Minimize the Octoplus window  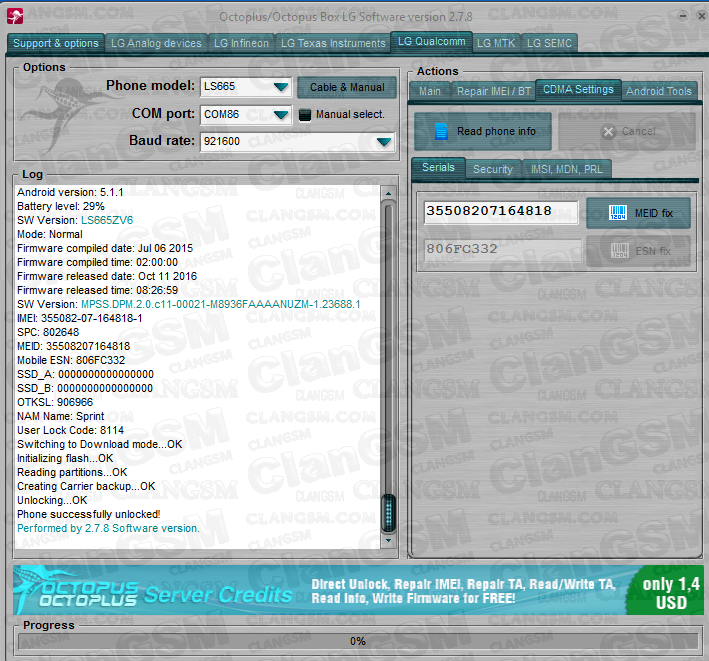[x=683, y=16]
